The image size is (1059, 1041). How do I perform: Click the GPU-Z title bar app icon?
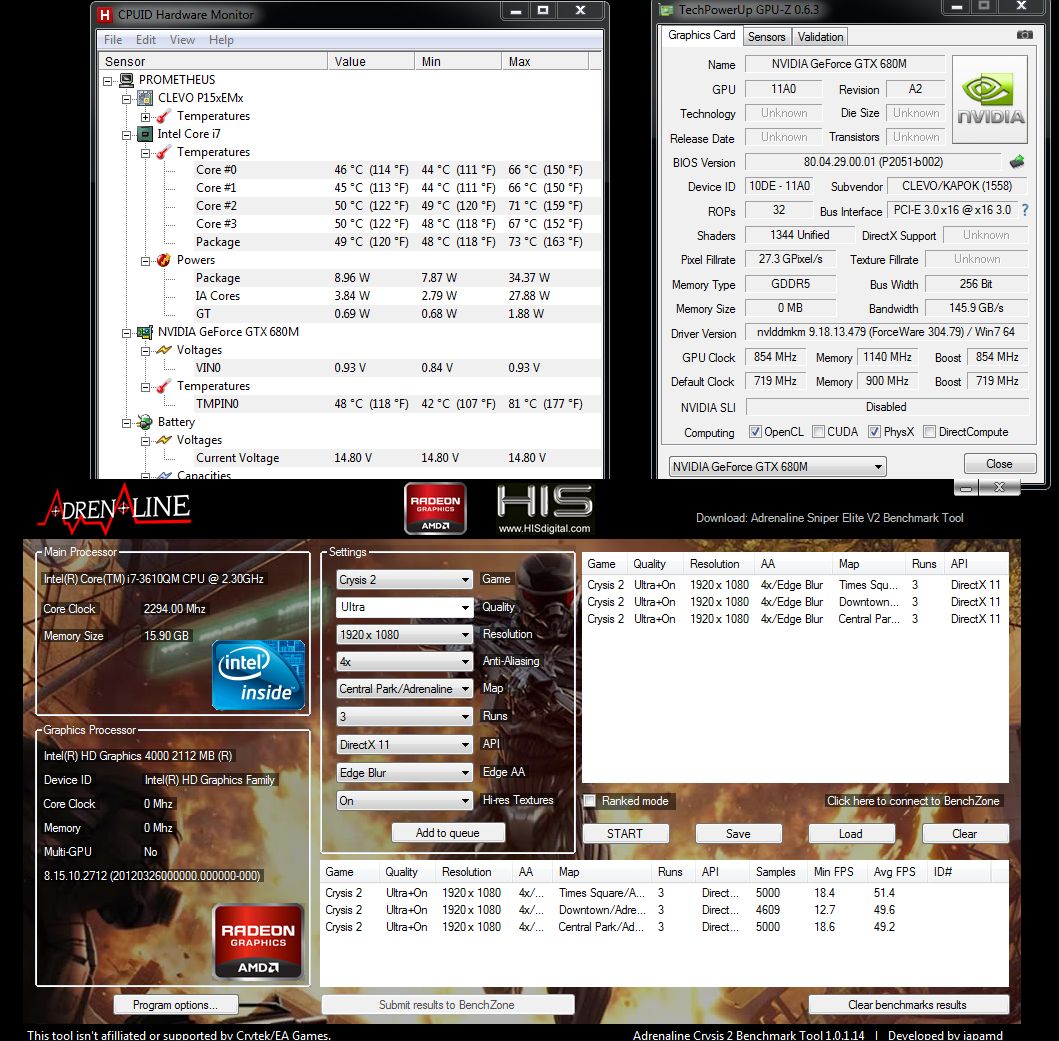click(667, 10)
